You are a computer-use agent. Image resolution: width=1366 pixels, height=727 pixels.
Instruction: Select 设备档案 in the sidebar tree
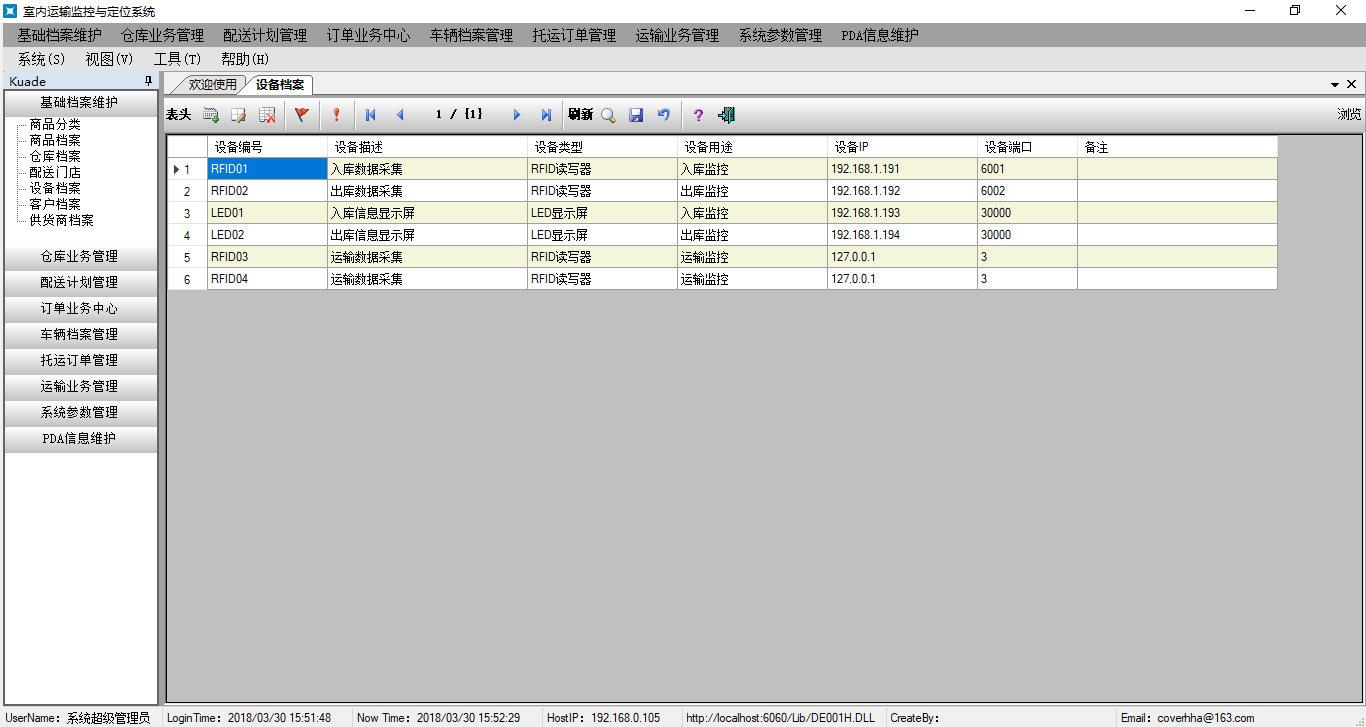[55, 188]
